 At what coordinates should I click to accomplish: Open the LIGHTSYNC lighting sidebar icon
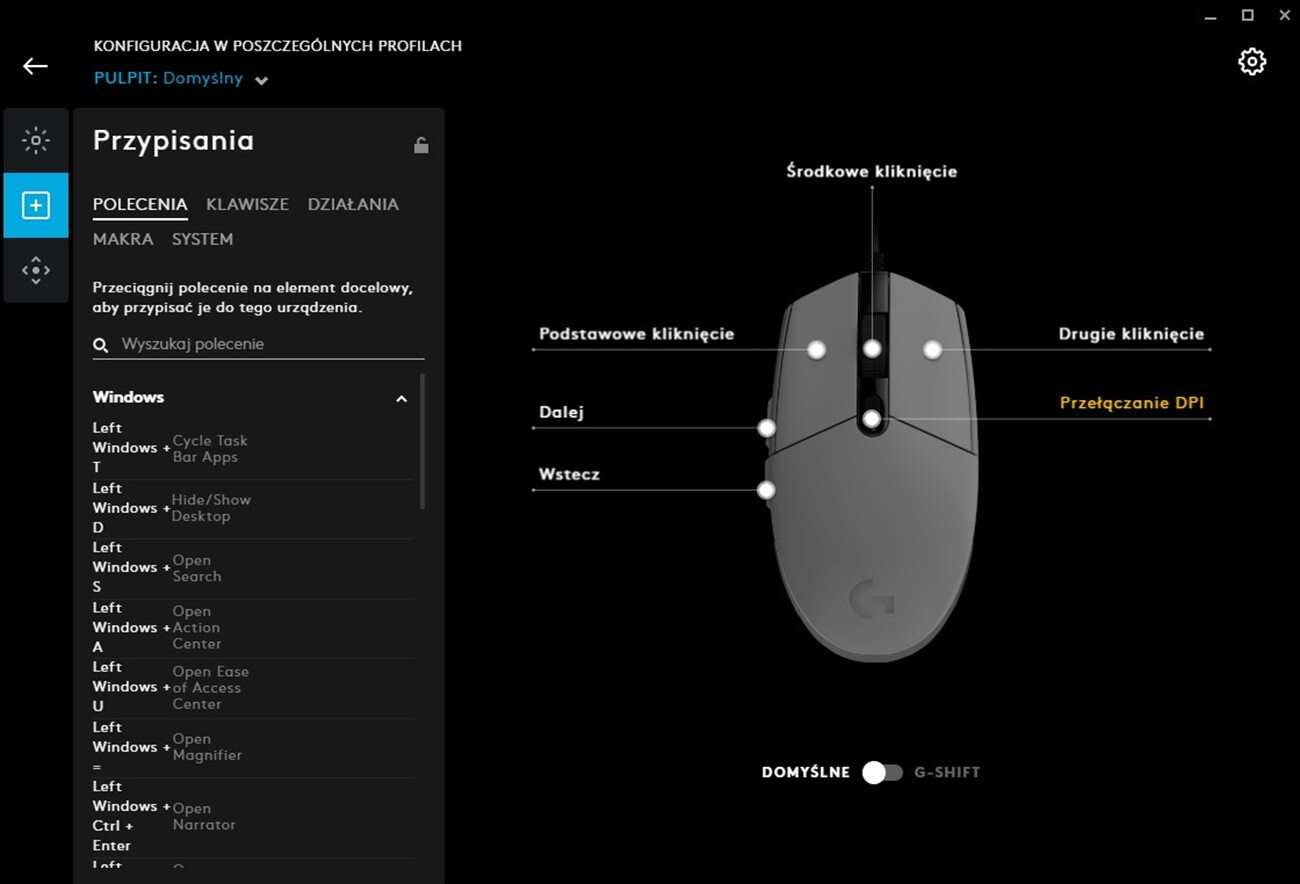[x=36, y=141]
